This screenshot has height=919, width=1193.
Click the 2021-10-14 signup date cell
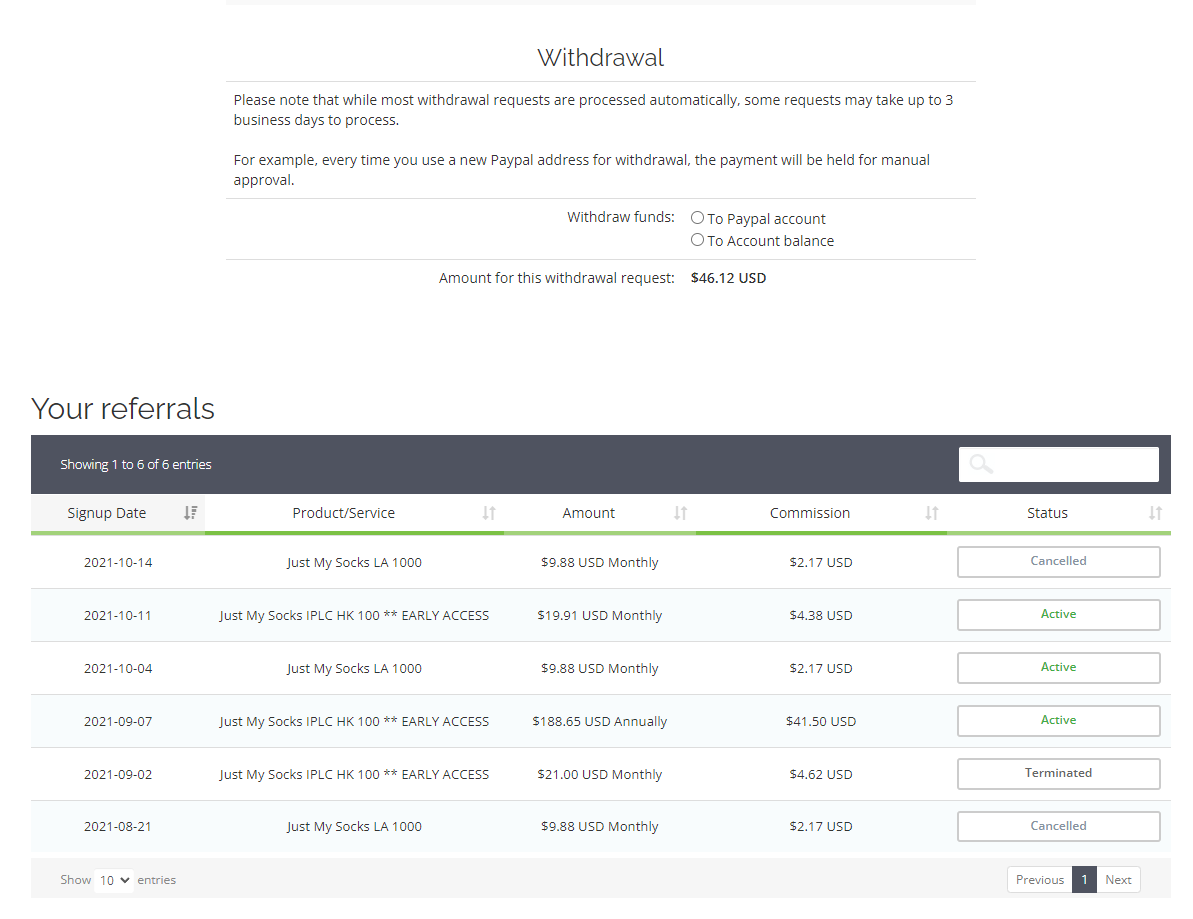[x=118, y=562]
